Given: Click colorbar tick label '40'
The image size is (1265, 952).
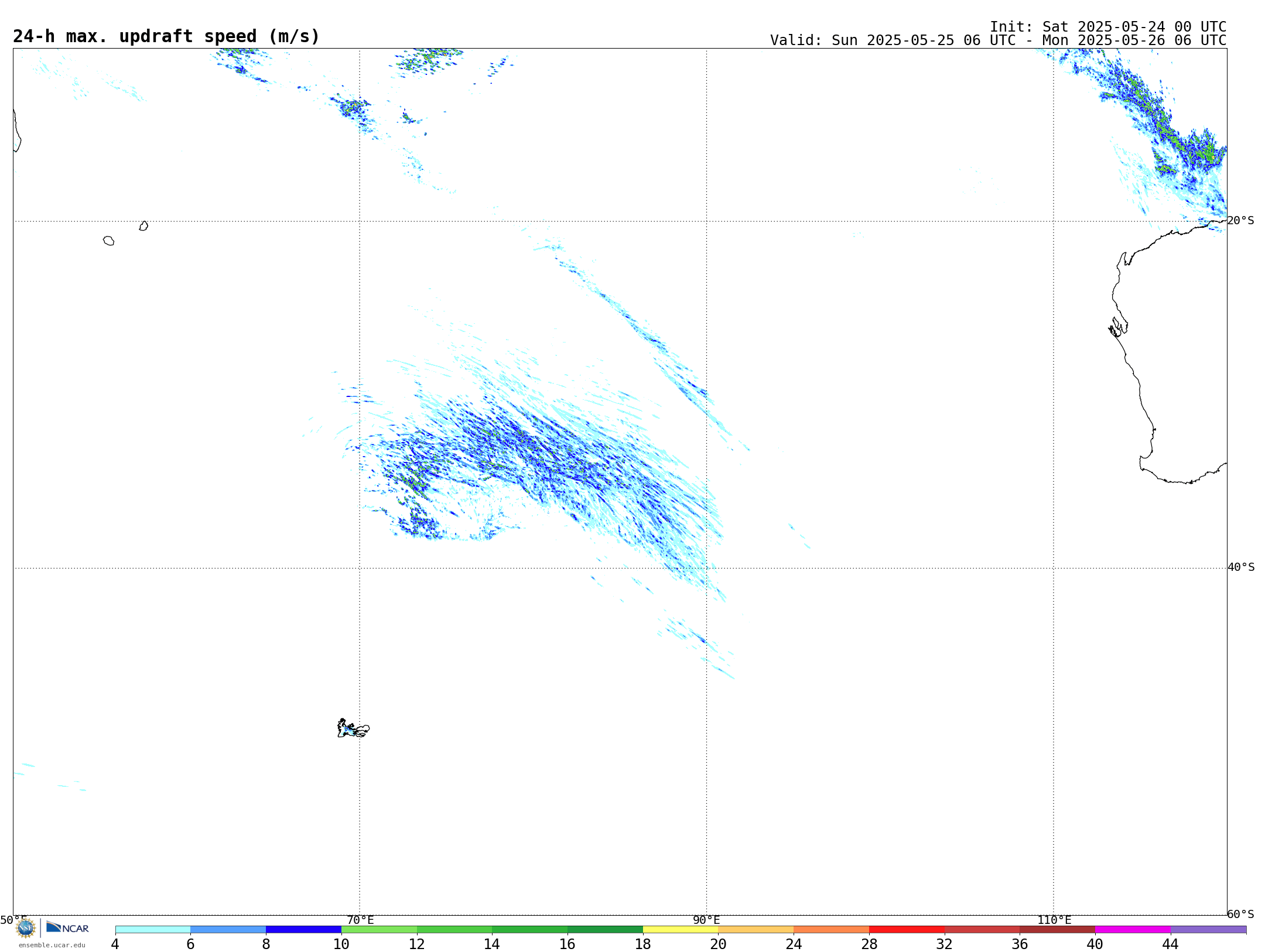Looking at the screenshot, I should (x=1095, y=944).
